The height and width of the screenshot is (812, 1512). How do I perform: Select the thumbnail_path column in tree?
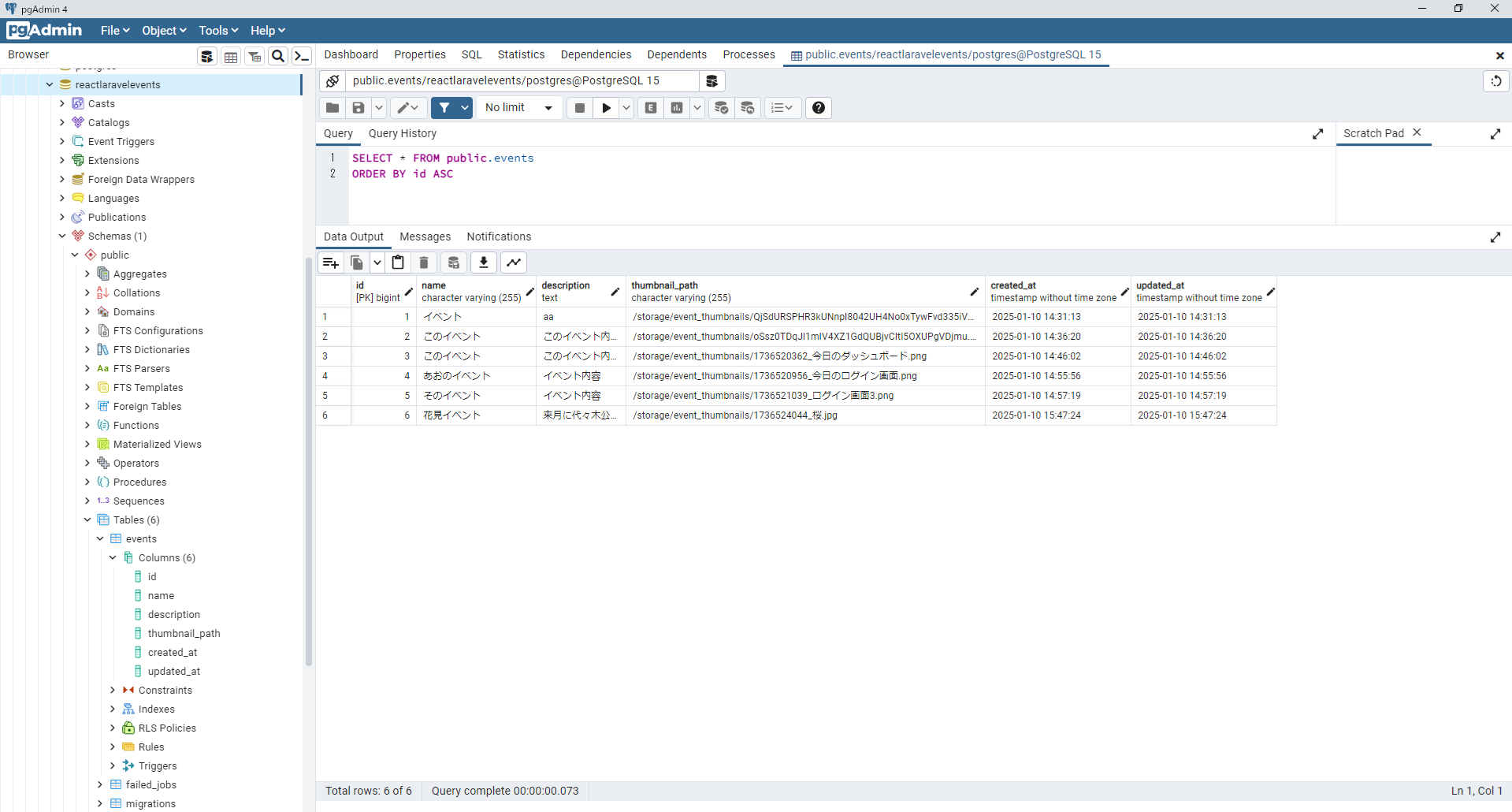pyautogui.click(x=184, y=633)
